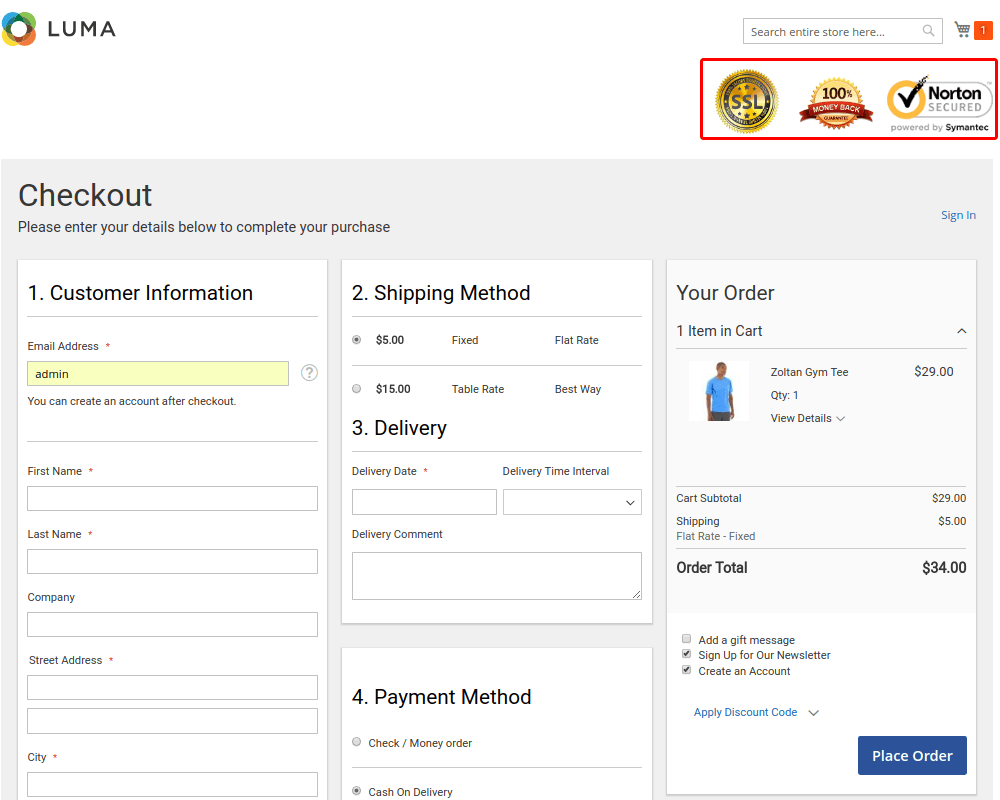Screen dimensions: 1000x800
Task: Open the shopping cart icon
Action: [963, 30]
